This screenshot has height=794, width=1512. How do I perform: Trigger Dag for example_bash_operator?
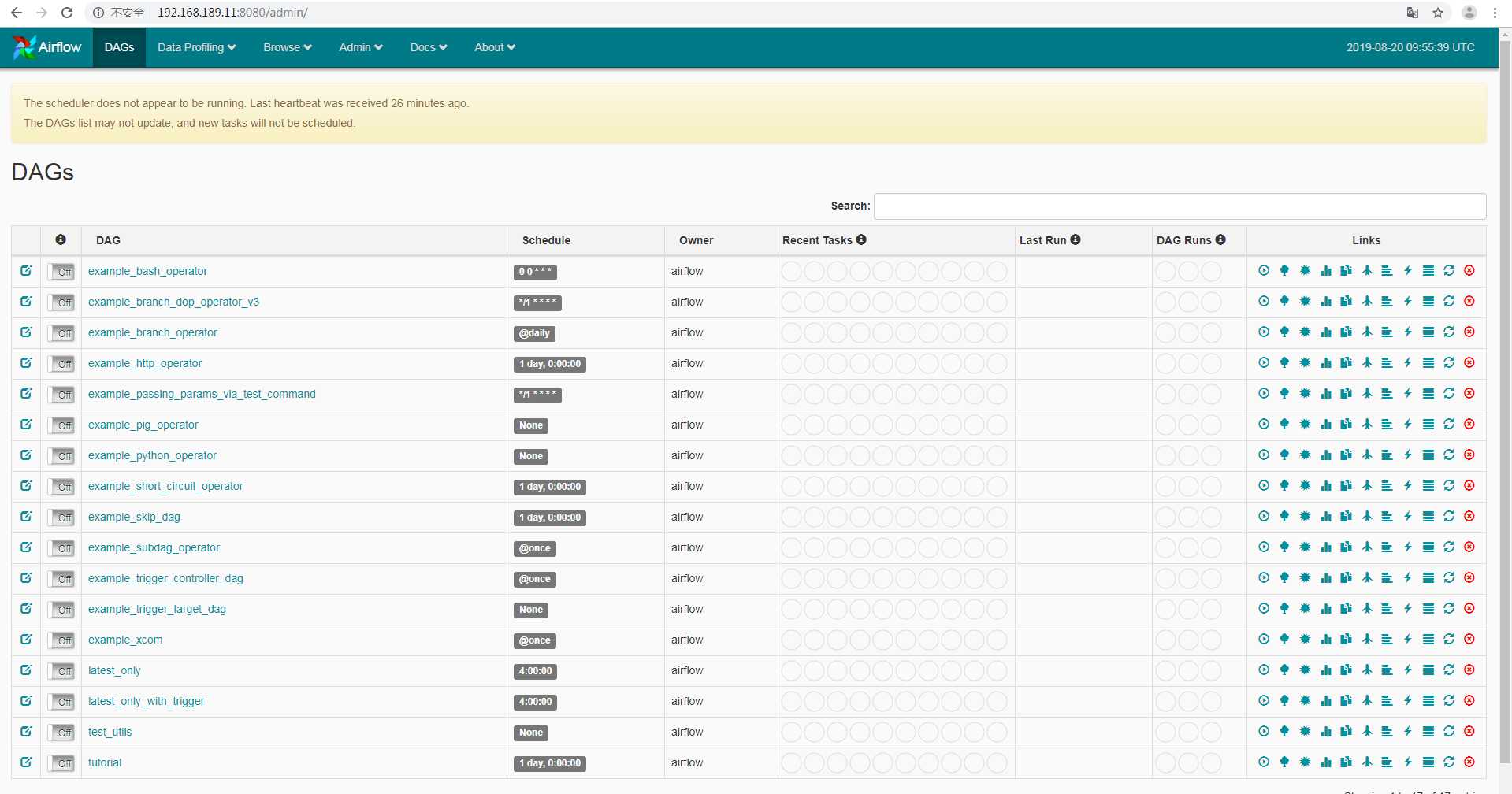[x=1264, y=270]
